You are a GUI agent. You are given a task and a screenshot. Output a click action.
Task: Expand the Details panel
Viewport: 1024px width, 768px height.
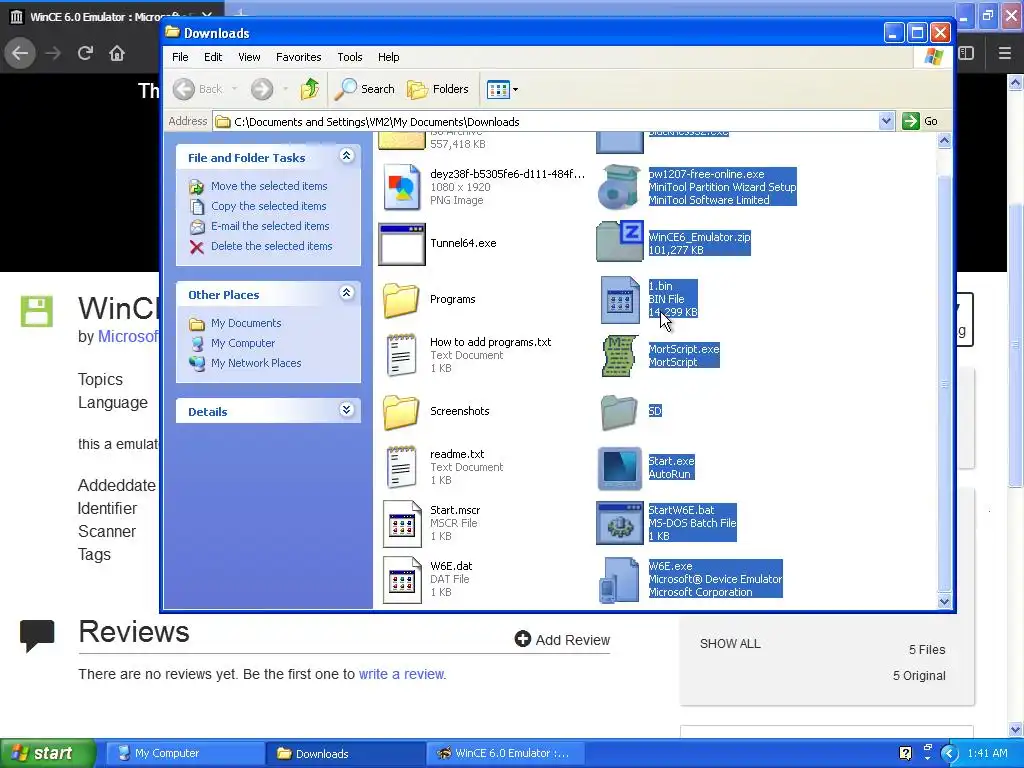(346, 409)
